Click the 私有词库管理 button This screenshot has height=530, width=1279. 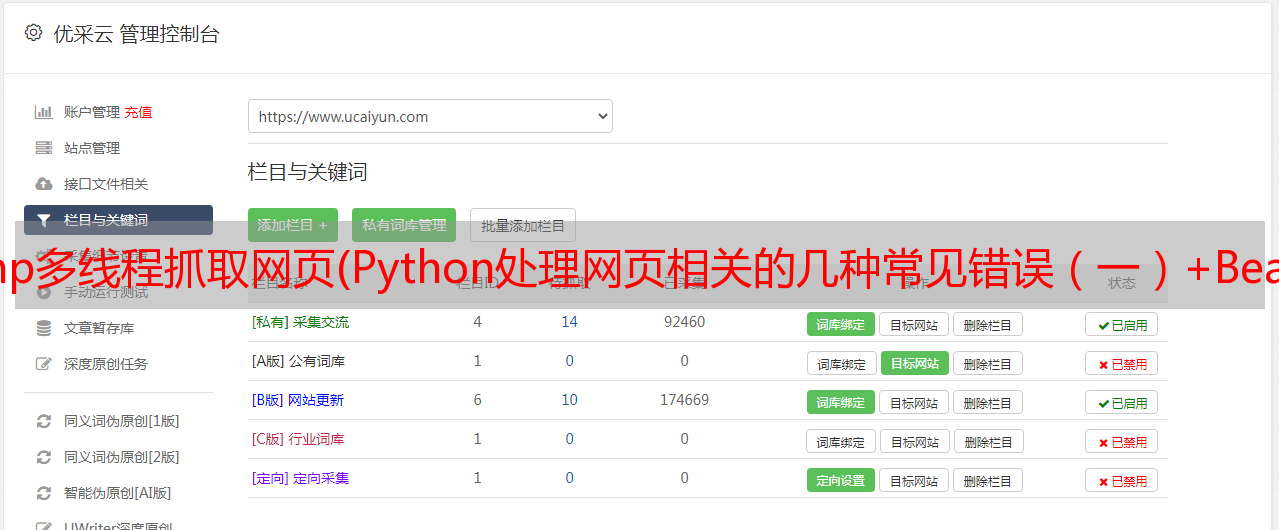[404, 225]
